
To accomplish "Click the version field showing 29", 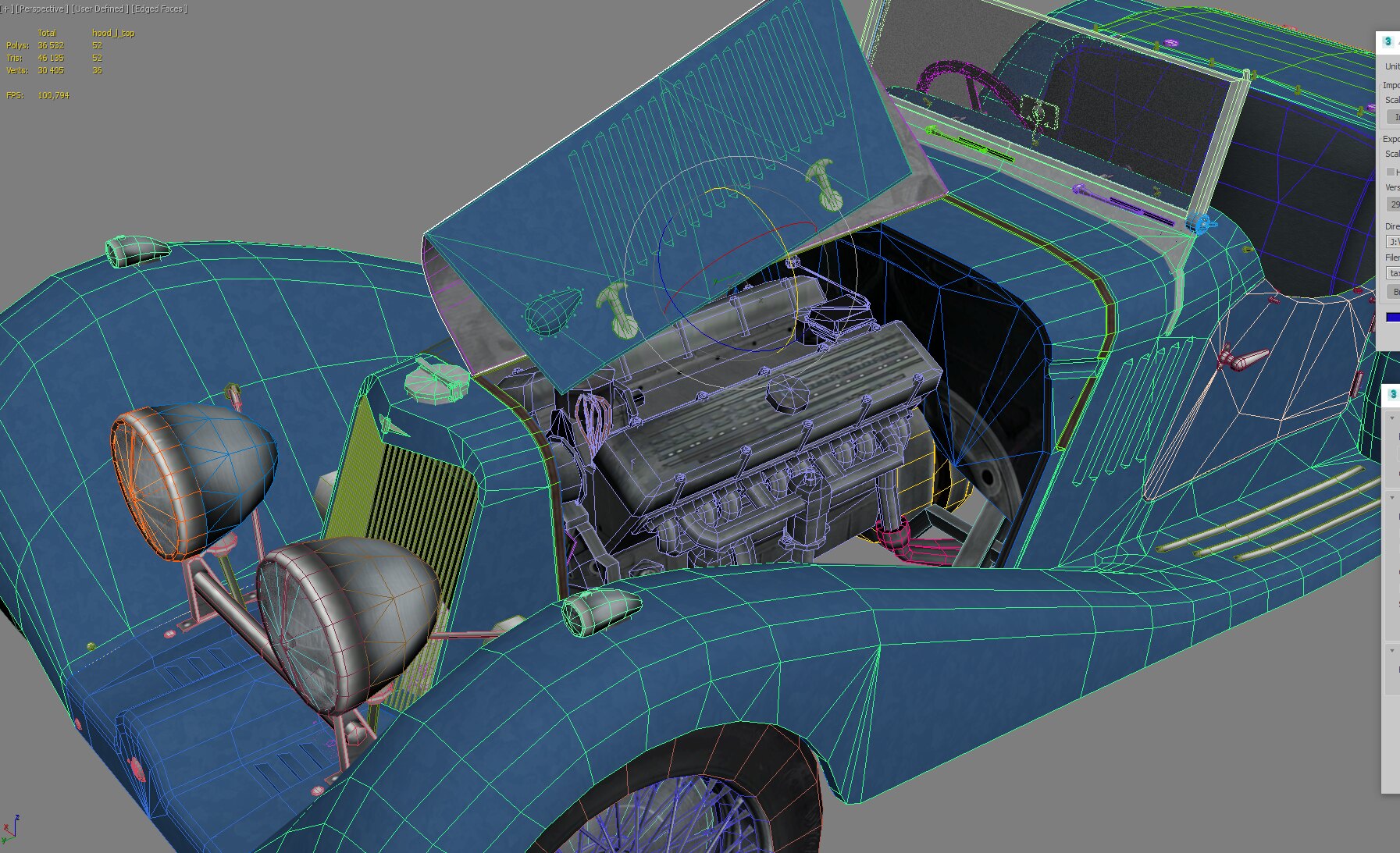I will tap(1393, 204).
